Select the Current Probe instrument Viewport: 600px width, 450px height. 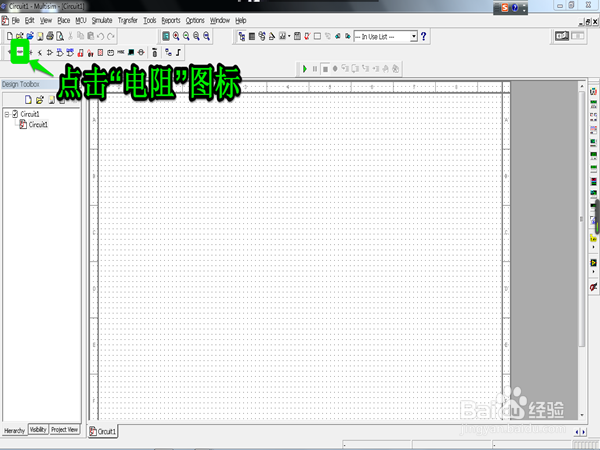click(x=593, y=286)
